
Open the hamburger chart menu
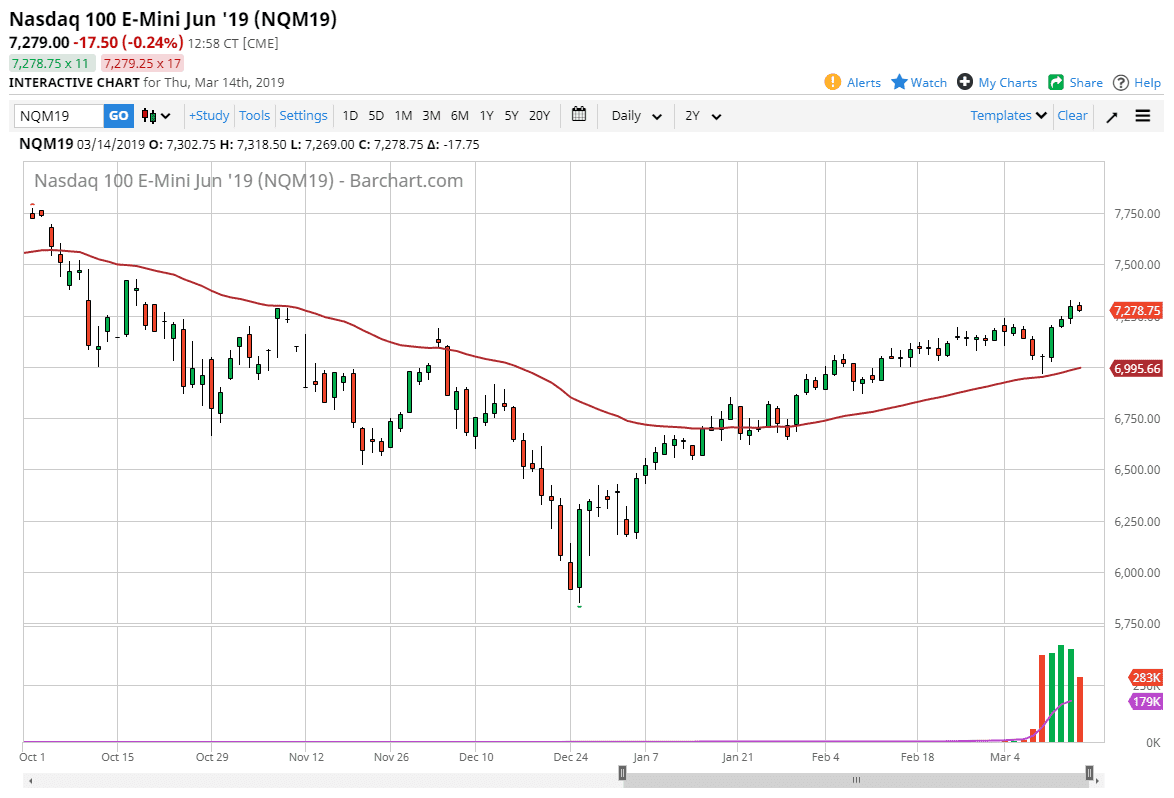click(1144, 115)
